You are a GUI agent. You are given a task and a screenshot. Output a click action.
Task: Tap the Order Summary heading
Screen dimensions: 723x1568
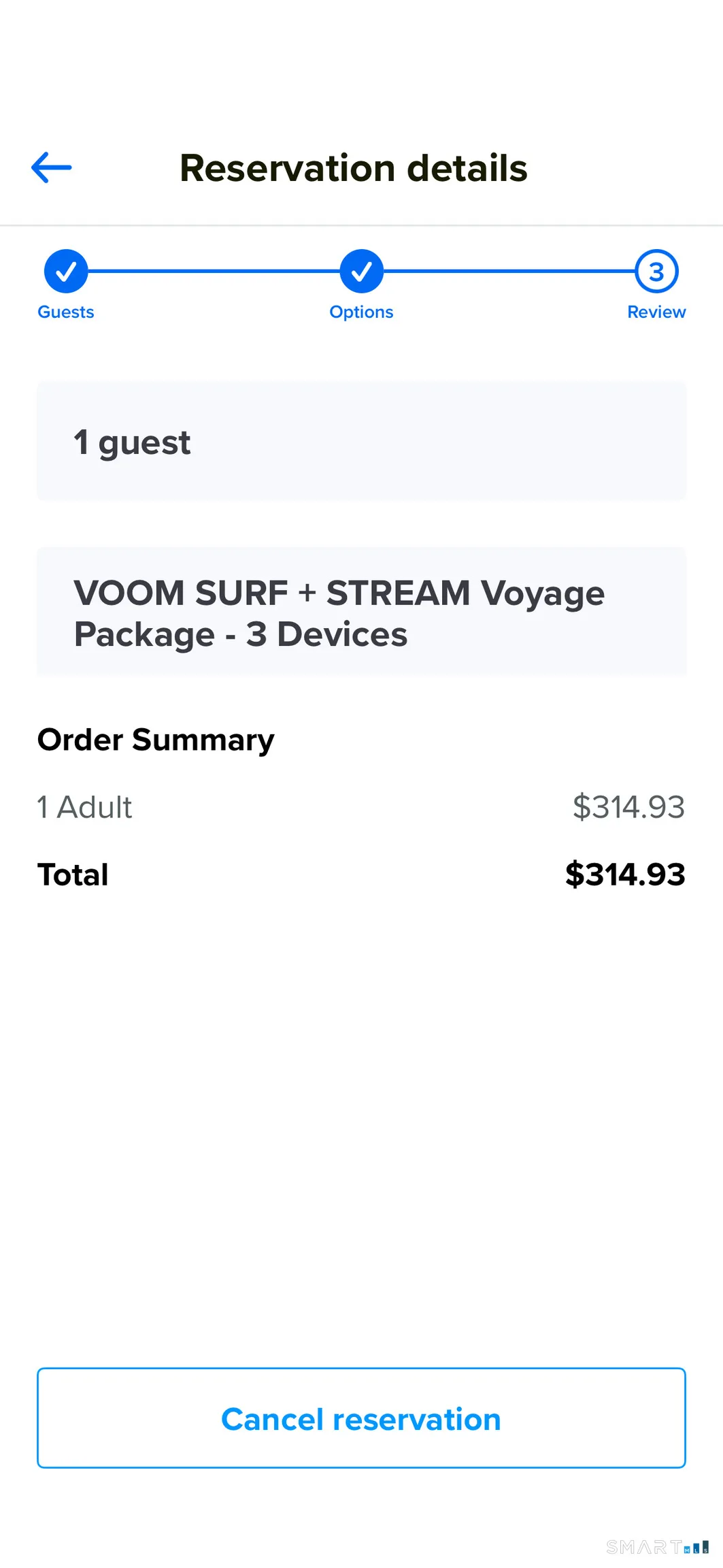156,740
